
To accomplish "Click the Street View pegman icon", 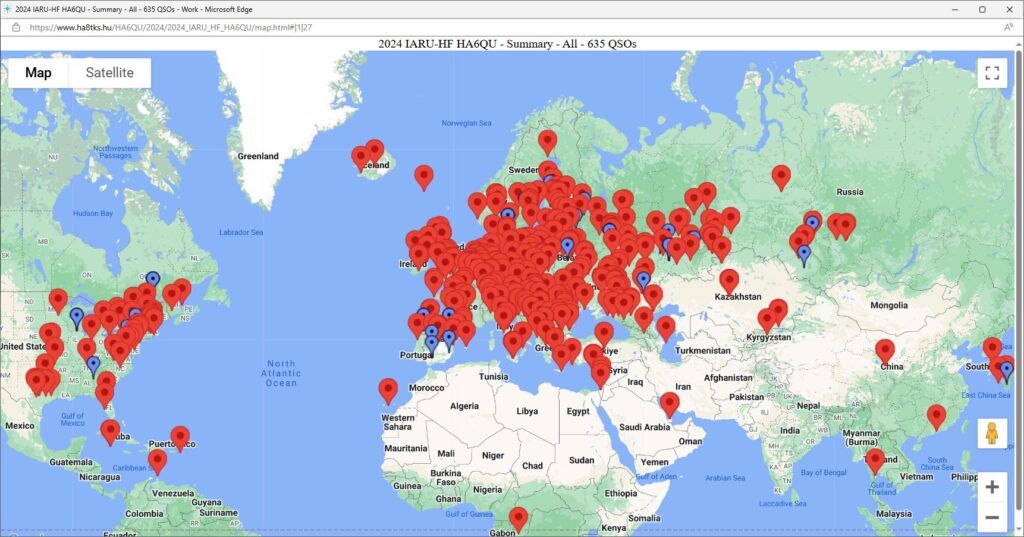I will (x=991, y=433).
